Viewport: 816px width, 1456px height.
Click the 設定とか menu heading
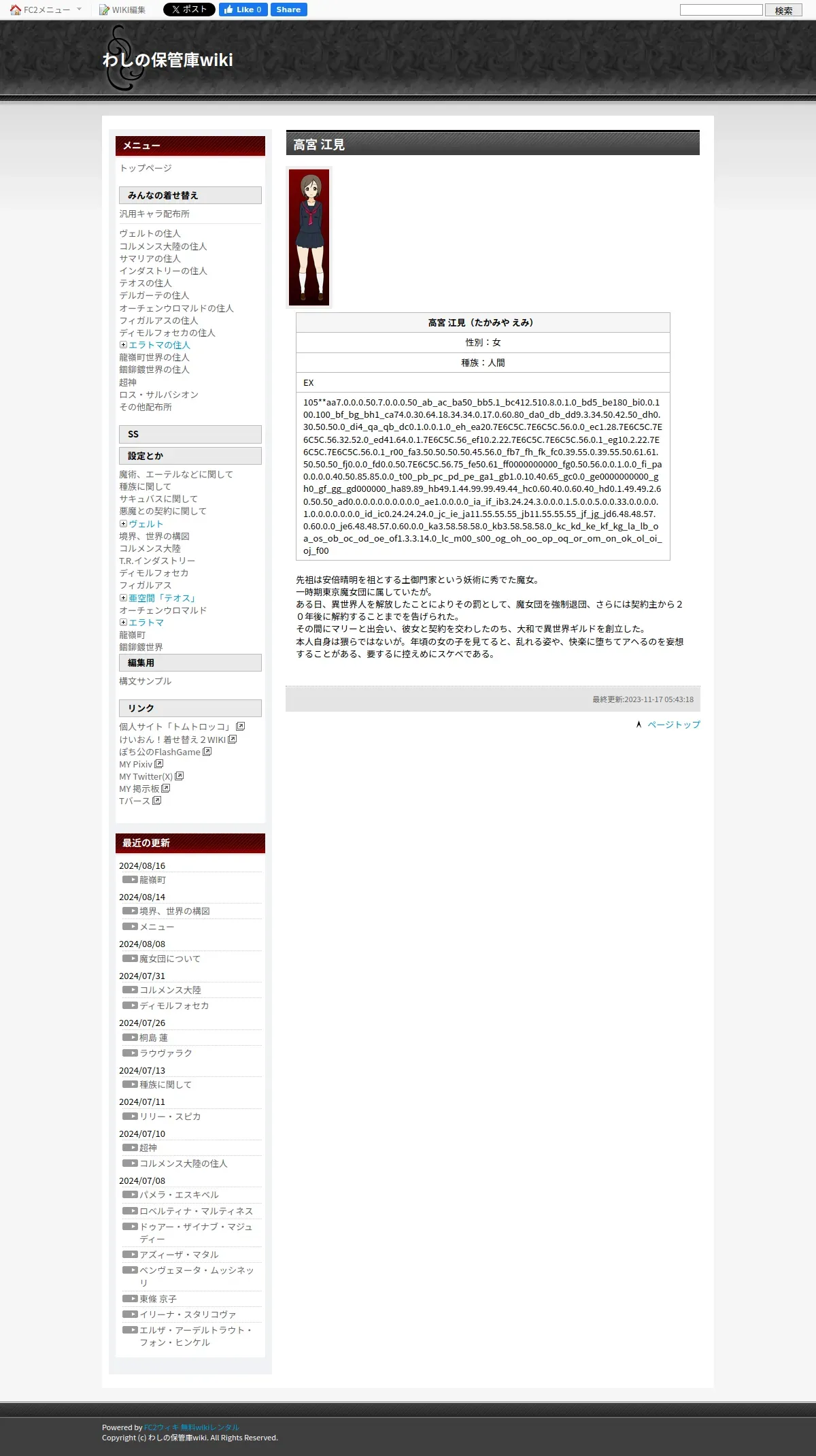coord(190,456)
